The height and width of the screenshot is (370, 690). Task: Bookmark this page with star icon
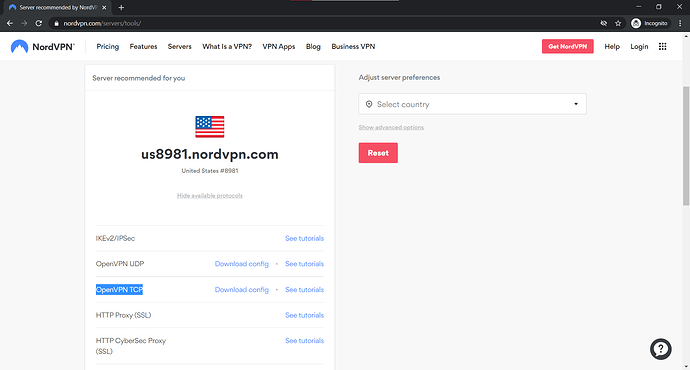pyautogui.click(x=618, y=23)
